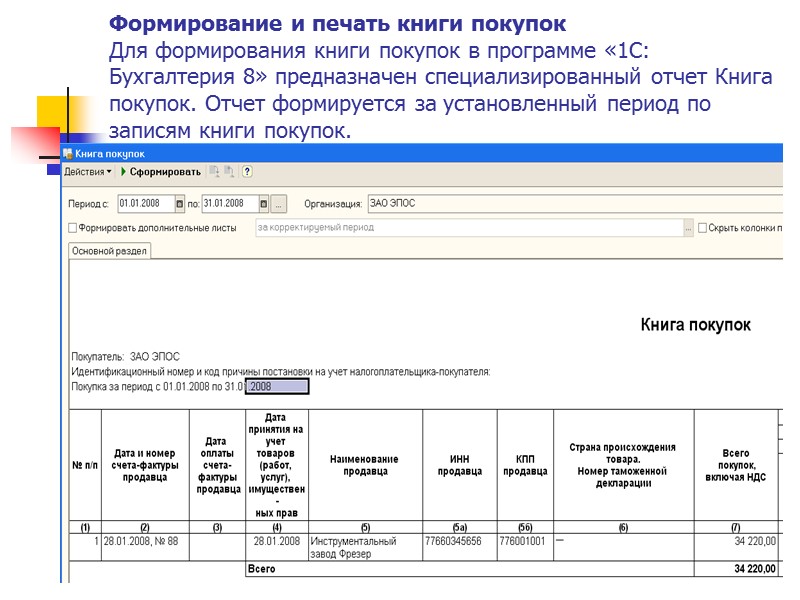Image resolution: width=800 pixels, height=600 pixels.
Task: Click the column number (4) cell
Action: tap(277, 527)
